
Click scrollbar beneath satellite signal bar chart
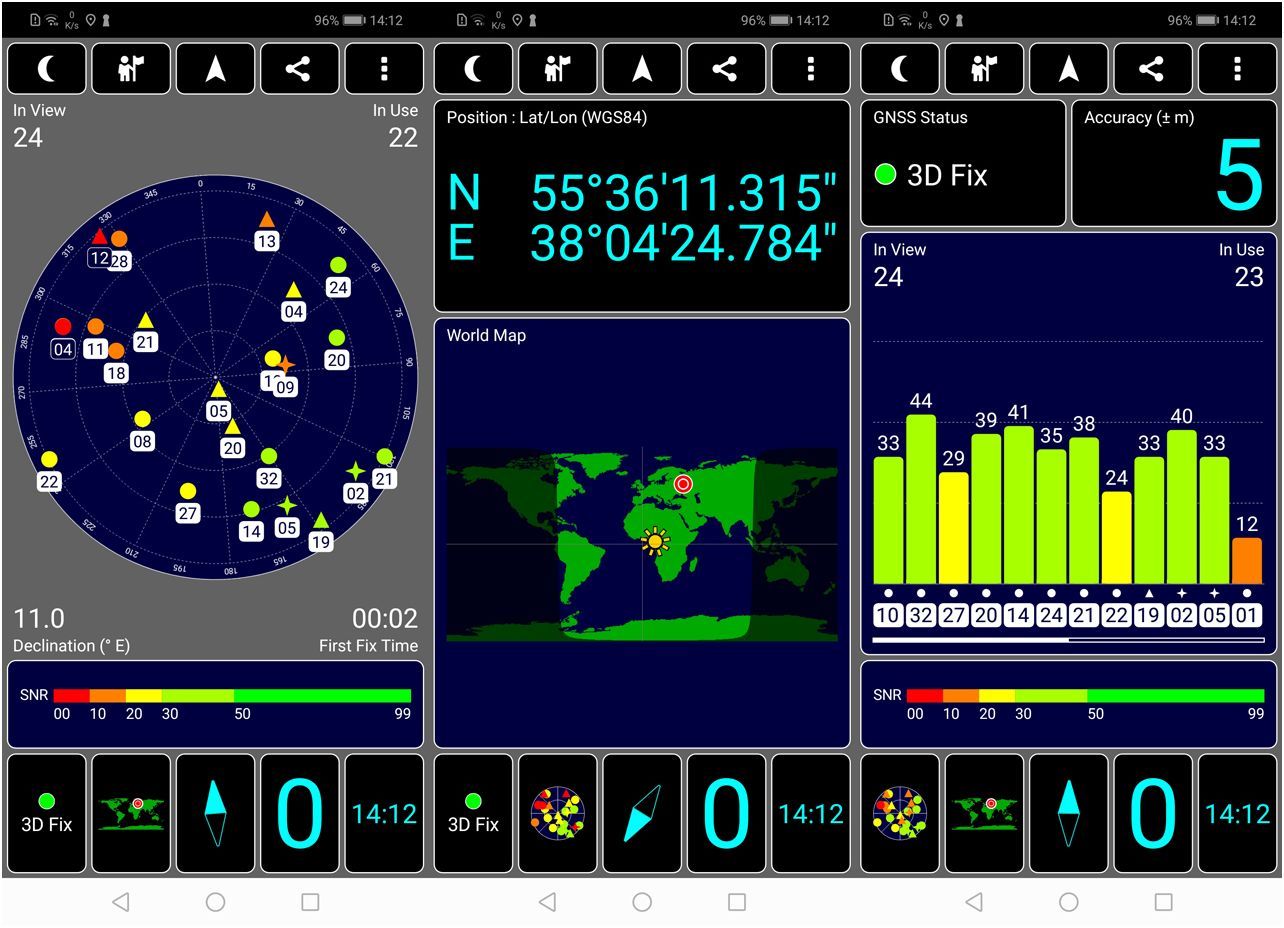tap(1067, 639)
